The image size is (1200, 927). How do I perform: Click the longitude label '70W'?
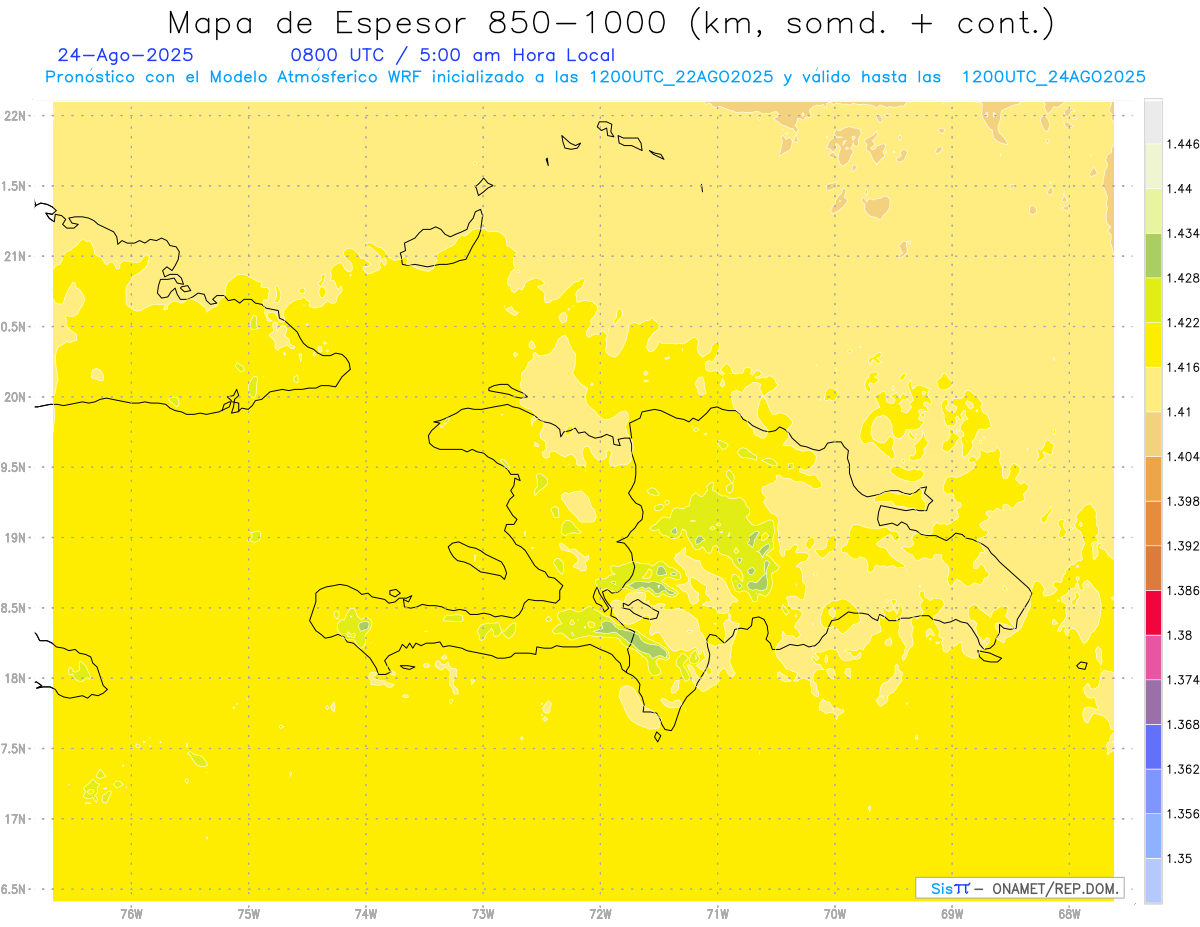pyautogui.click(x=835, y=914)
